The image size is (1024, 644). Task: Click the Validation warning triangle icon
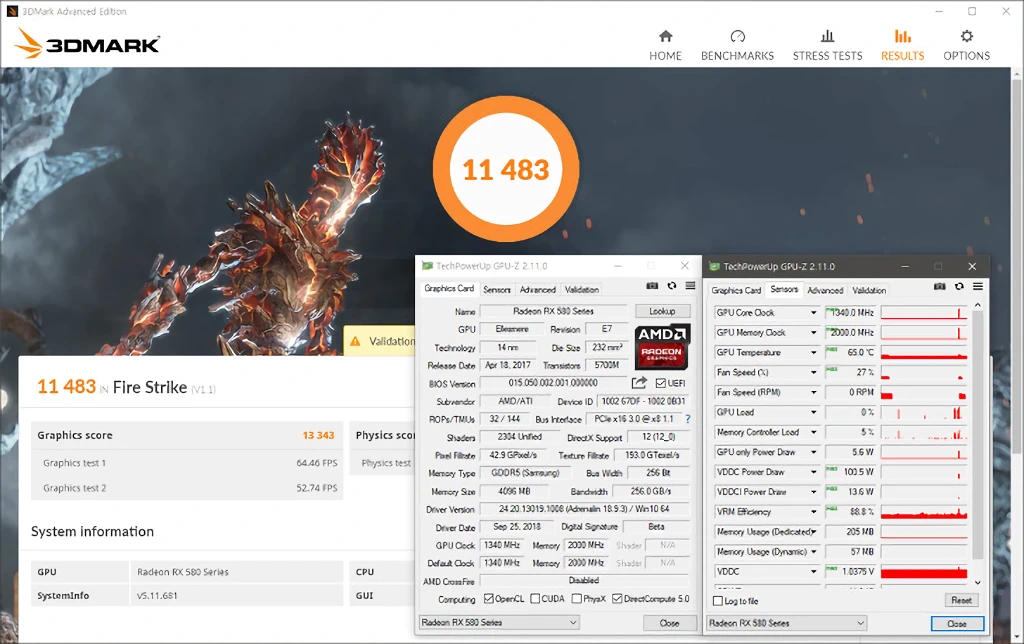click(355, 341)
